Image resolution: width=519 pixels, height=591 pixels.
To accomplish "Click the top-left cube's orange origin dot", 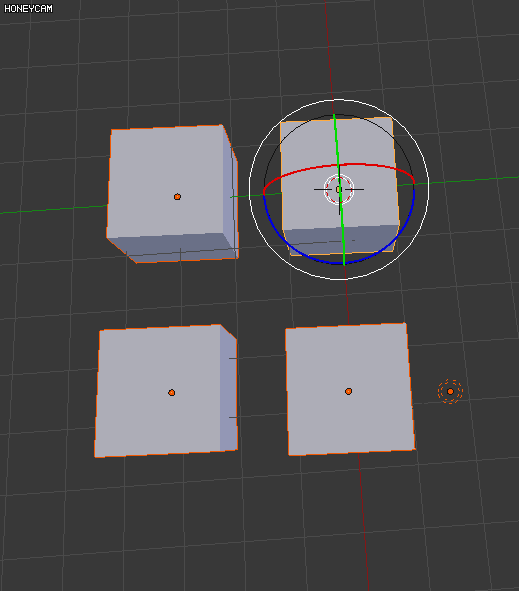I will (x=177, y=197).
